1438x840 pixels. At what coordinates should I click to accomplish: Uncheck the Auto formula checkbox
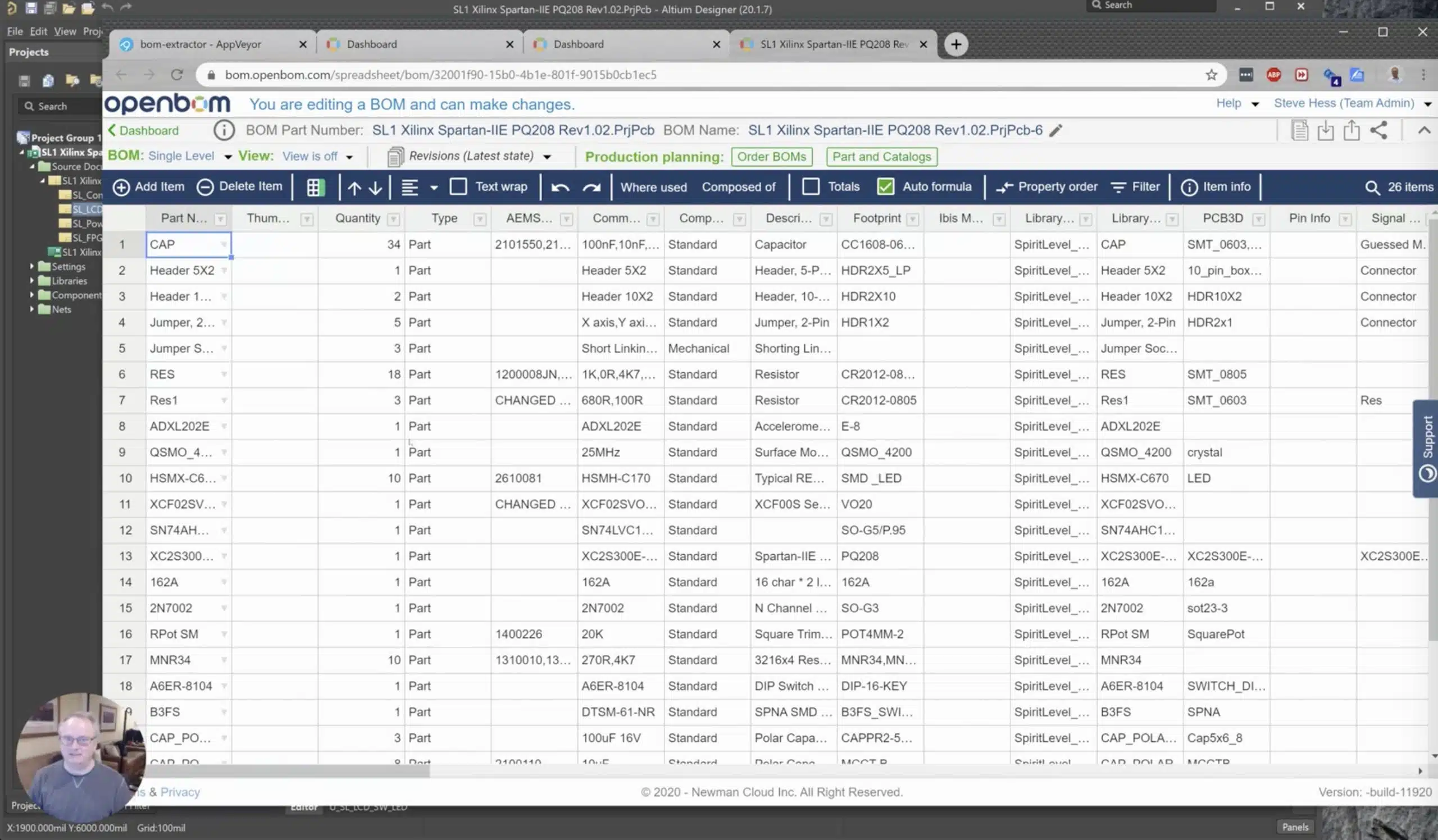tap(885, 186)
